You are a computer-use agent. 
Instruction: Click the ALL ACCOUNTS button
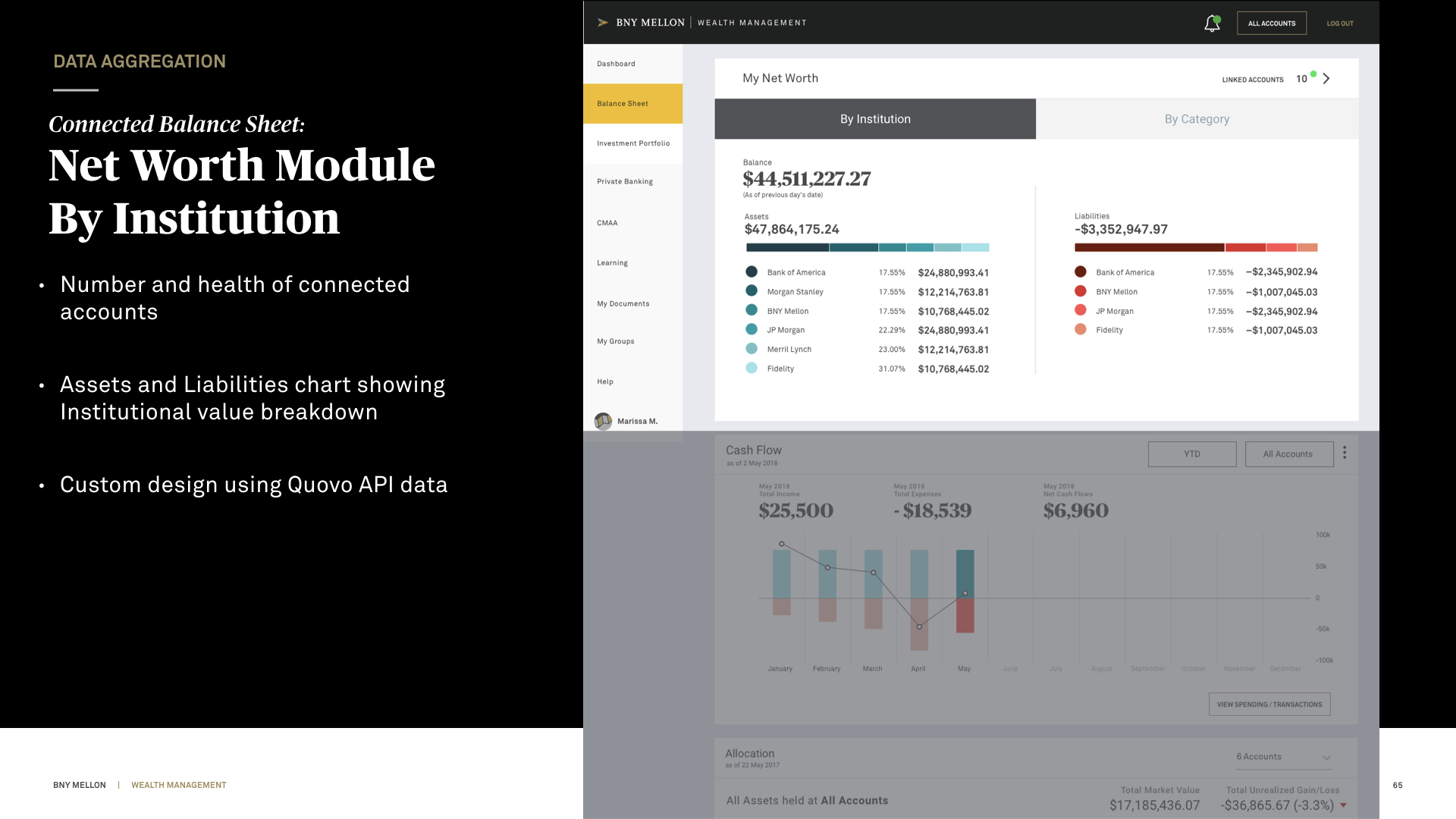click(1272, 24)
